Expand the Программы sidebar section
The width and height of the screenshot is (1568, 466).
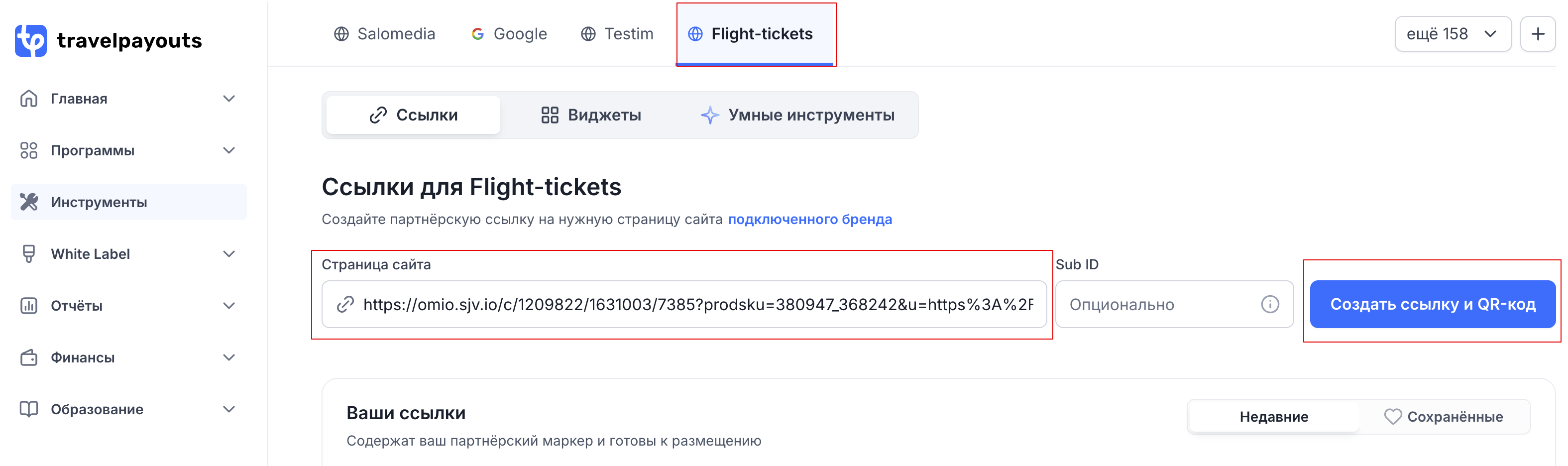coord(229,150)
